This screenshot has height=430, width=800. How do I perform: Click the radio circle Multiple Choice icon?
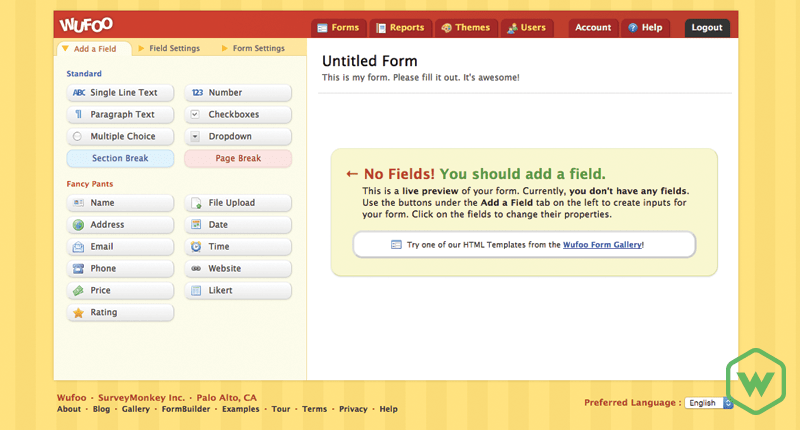coord(77,136)
